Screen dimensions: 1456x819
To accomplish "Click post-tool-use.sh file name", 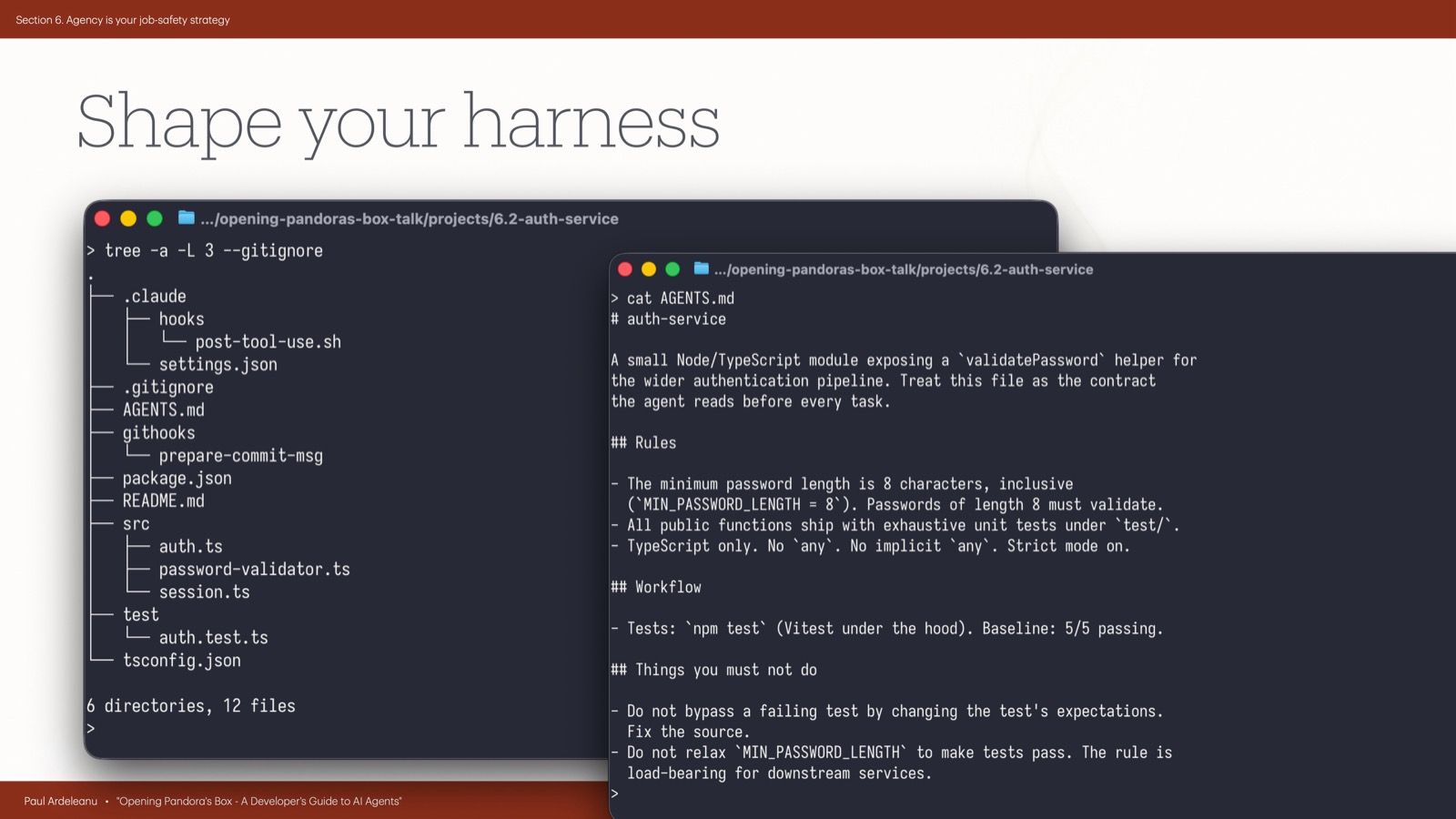I will (268, 341).
